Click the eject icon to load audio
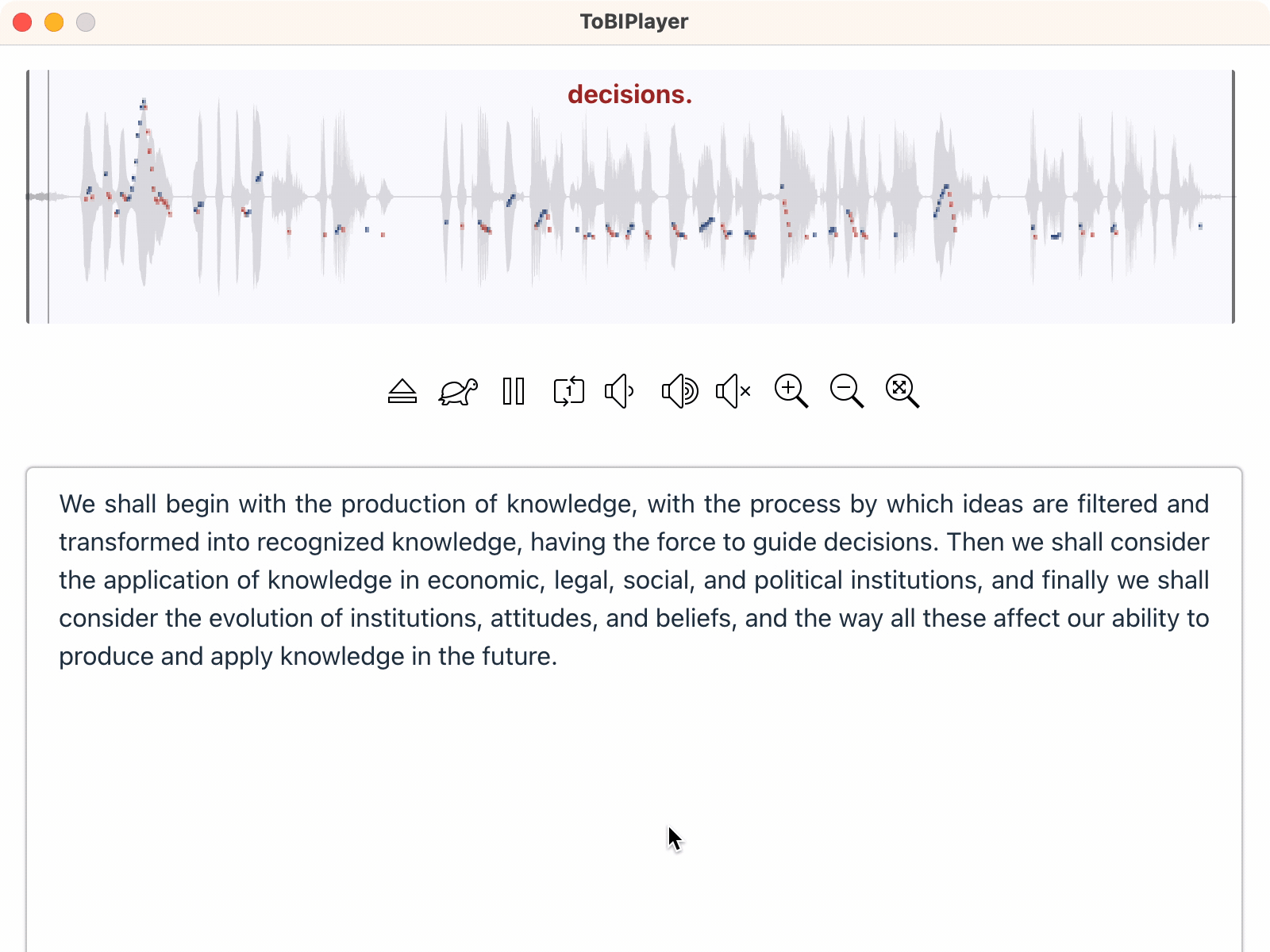 tap(402, 391)
